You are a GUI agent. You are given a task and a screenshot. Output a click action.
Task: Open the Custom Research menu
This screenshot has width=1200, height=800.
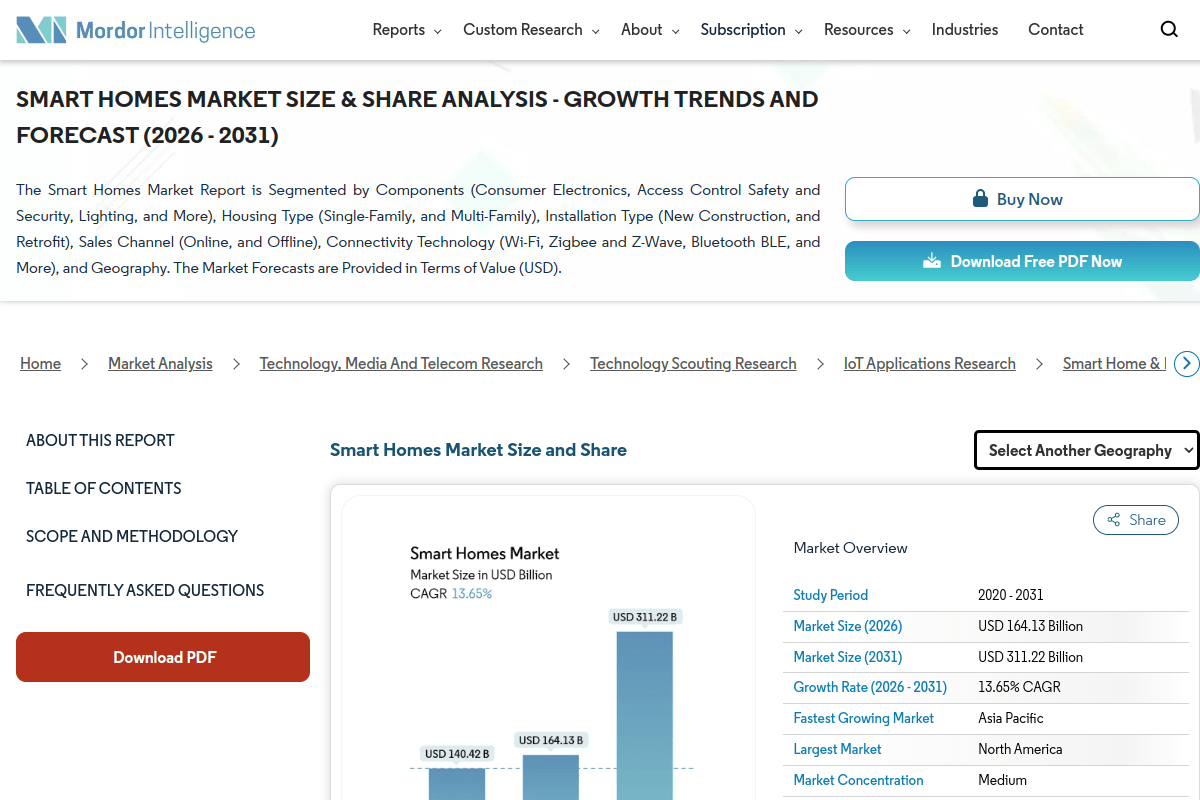point(523,30)
